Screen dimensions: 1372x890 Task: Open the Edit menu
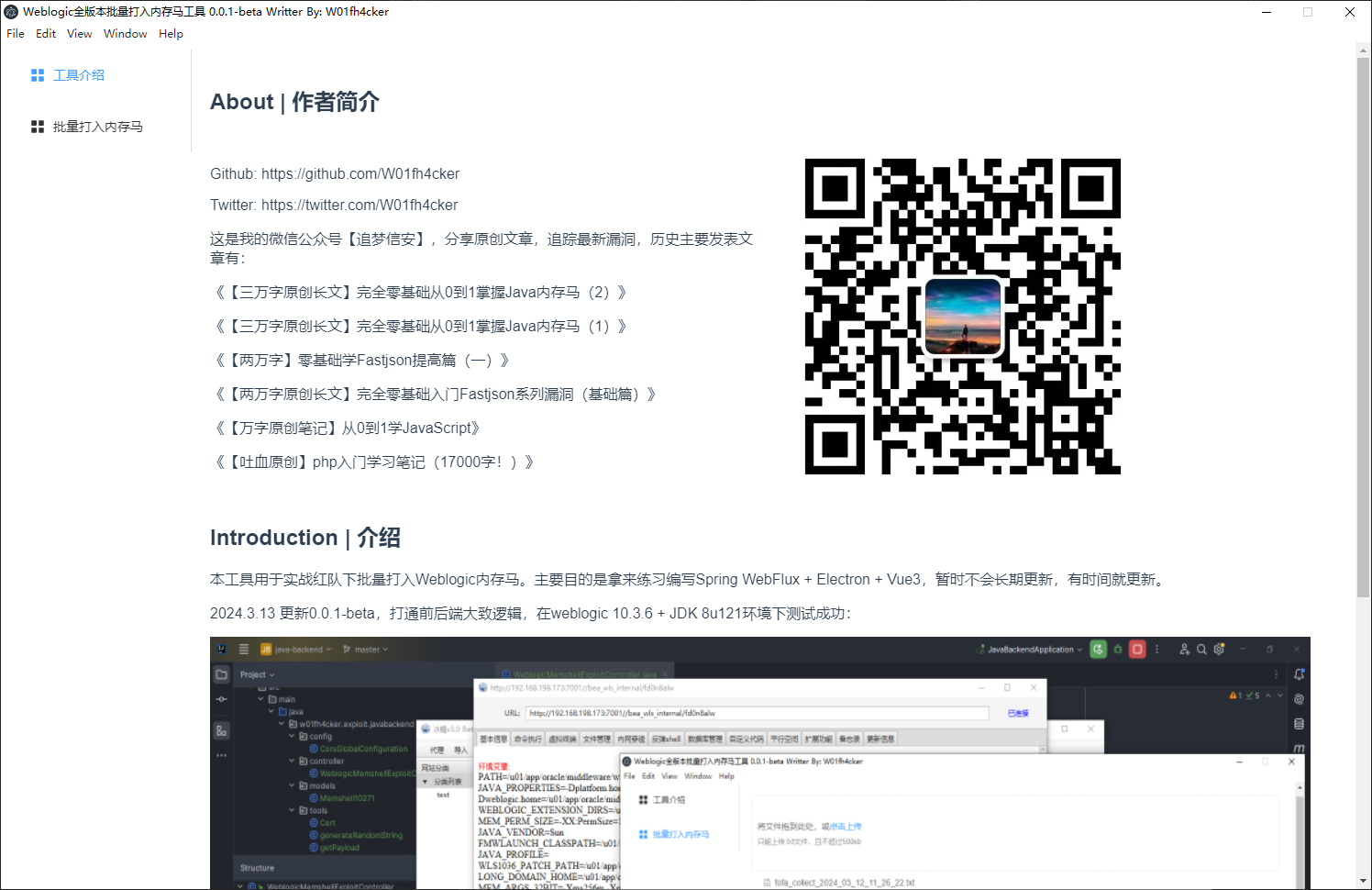coord(46,34)
